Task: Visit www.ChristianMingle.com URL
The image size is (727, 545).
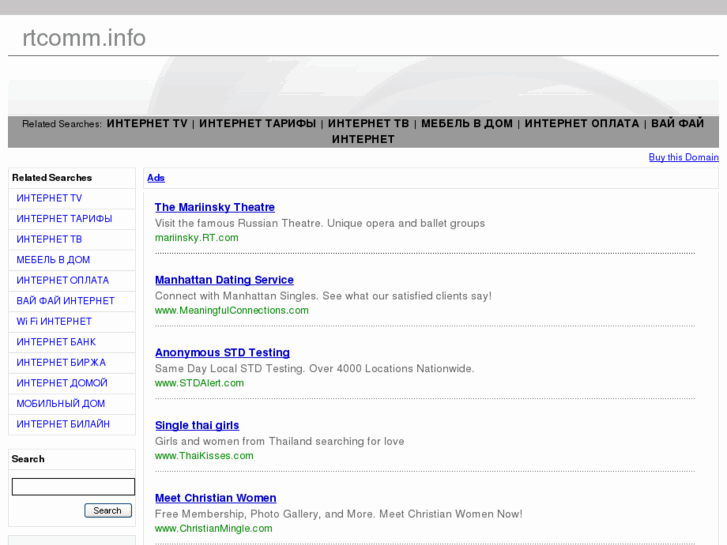Action: (x=214, y=528)
